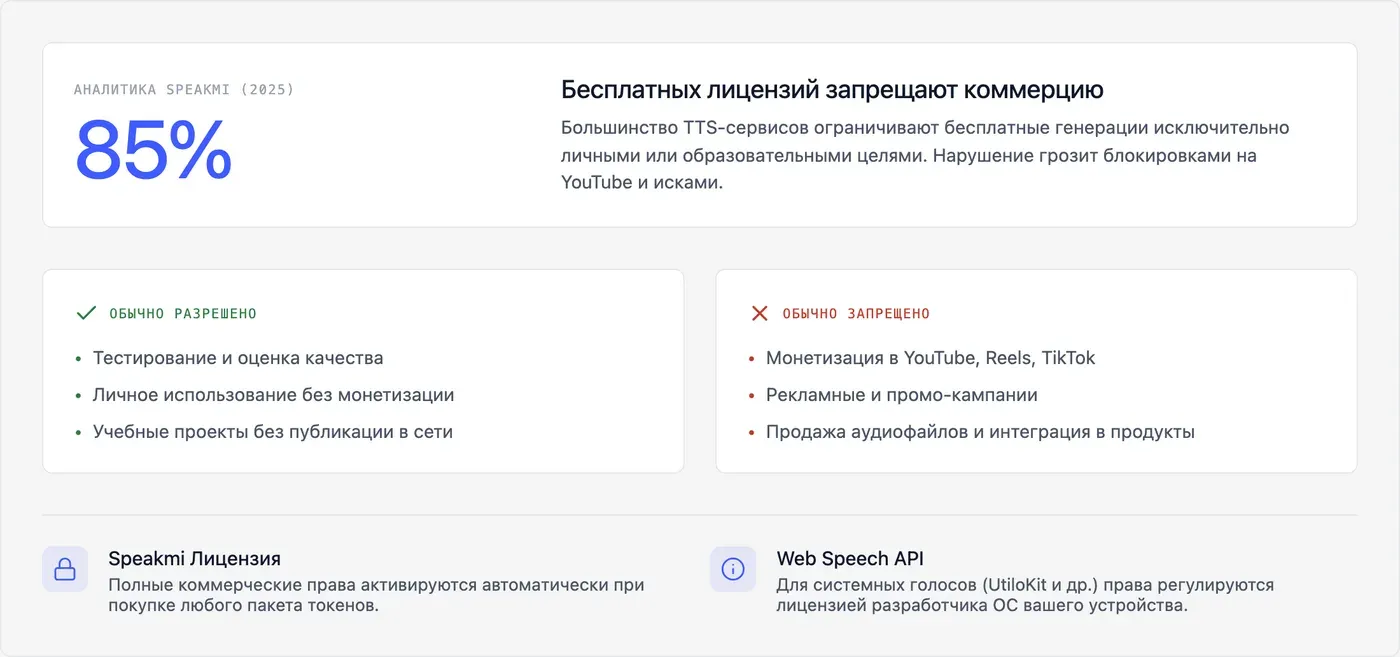Select item Монетизация в YouTube, Reels, TikTok
The height and width of the screenshot is (657, 1400).
931,358
